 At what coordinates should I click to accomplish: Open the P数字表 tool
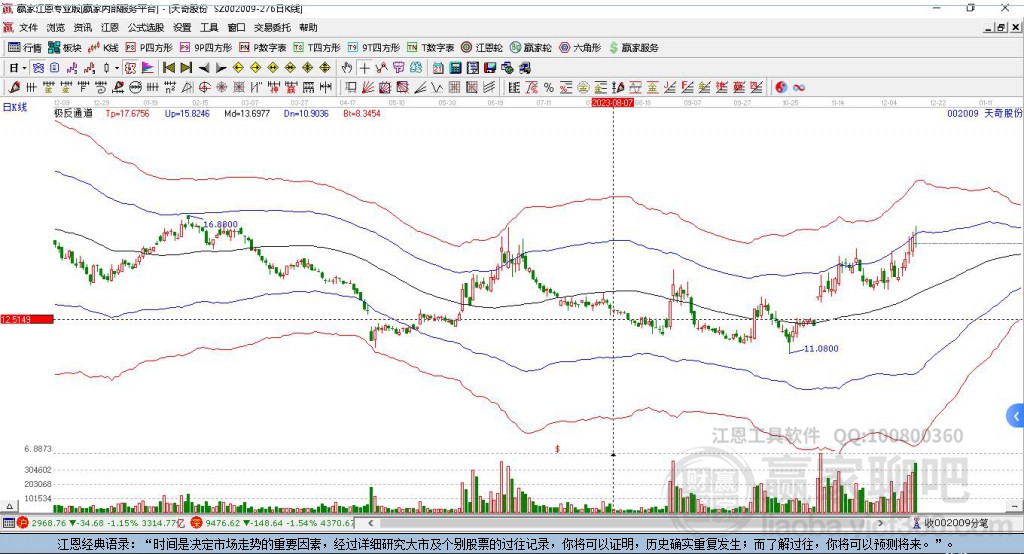263,48
